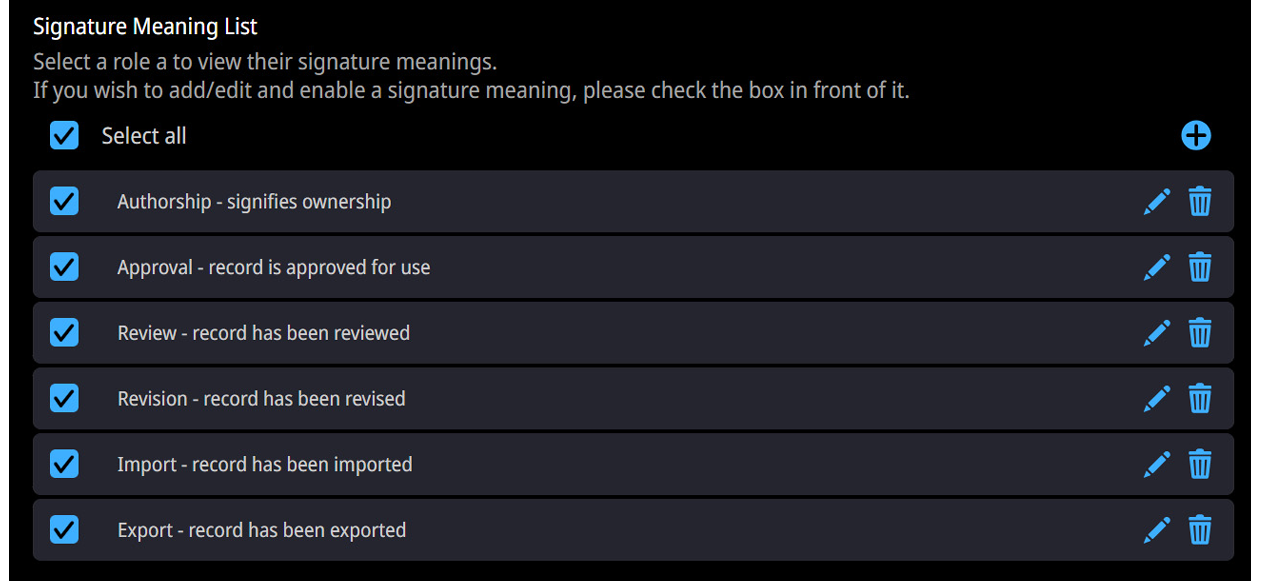Click pencil icon for Review row

[1157, 333]
